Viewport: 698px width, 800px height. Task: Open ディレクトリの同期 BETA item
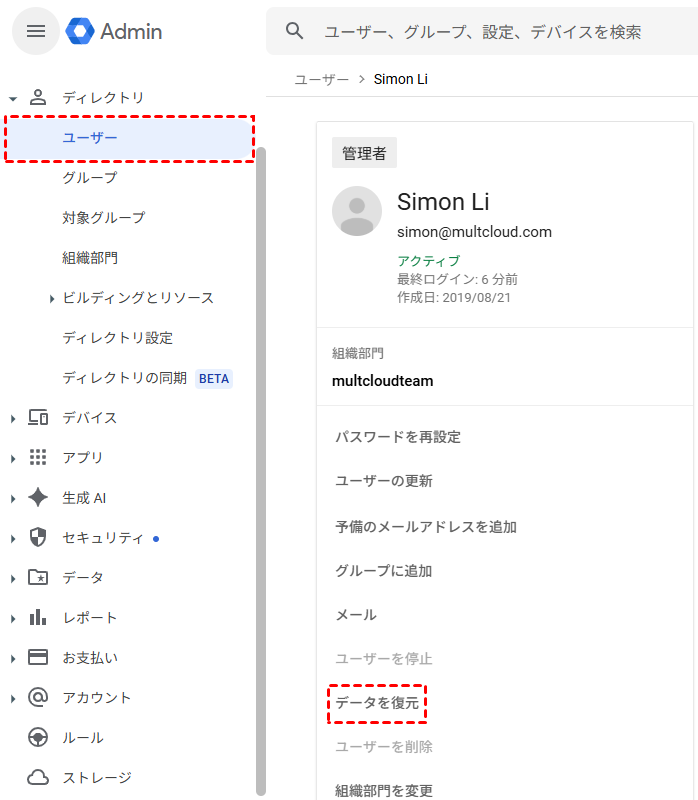click(147, 378)
